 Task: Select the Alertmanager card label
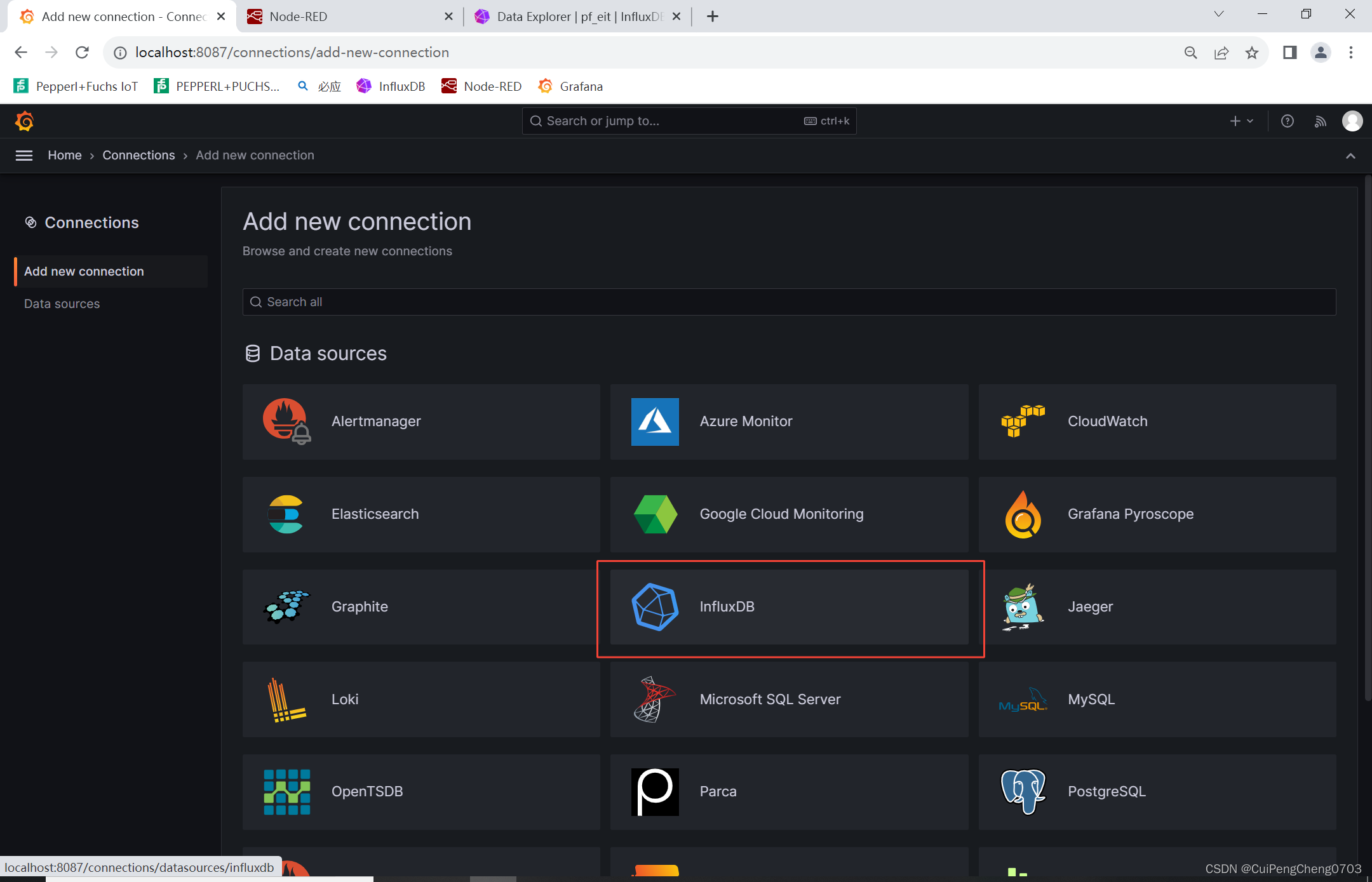[x=376, y=422]
